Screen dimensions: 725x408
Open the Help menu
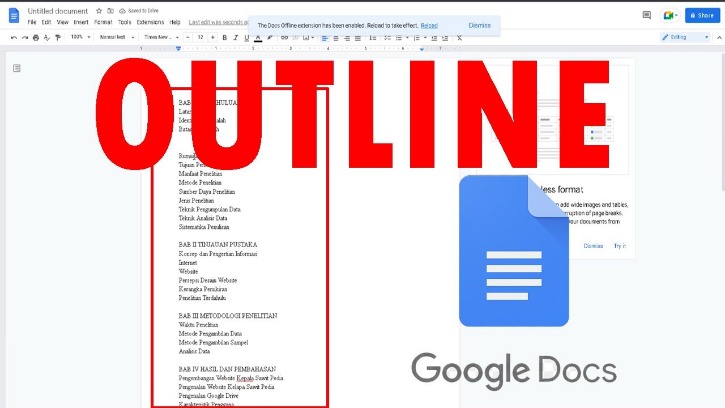coord(175,22)
